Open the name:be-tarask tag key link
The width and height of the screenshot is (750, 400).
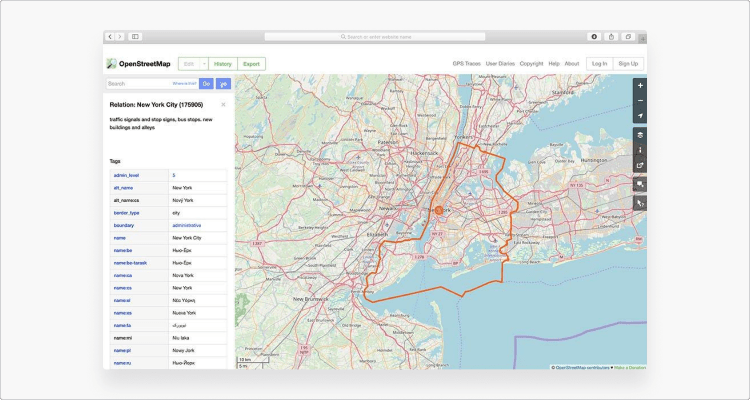130,263
